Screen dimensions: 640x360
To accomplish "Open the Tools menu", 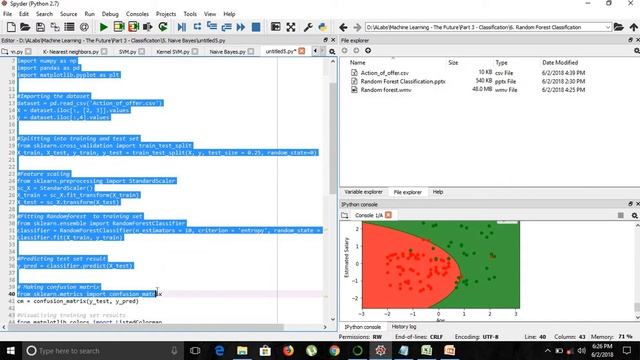I will click(190, 14).
